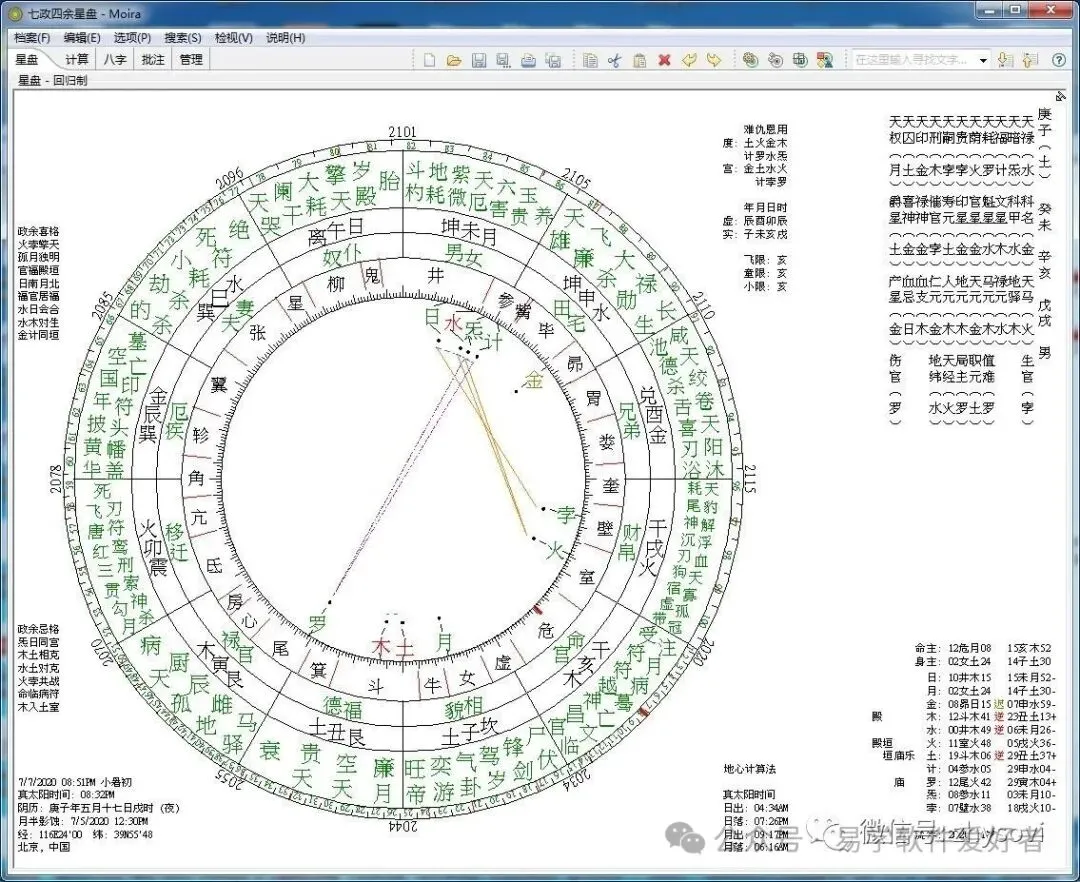The height and width of the screenshot is (882, 1080).
Task: Click 兑酉金 palace label in ring
Action: [652, 414]
